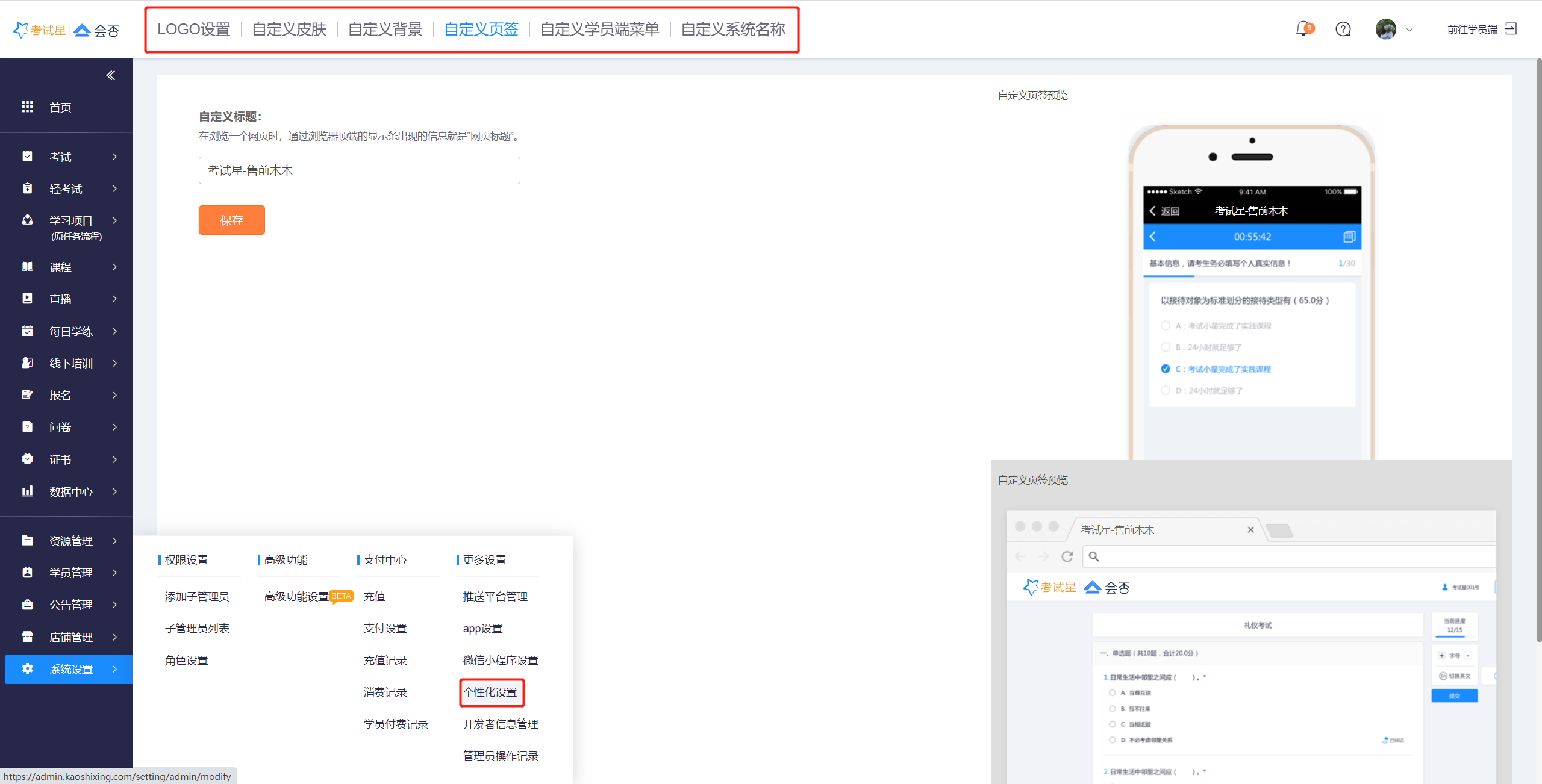Click the 证书 badge icon in sidebar
This screenshot has width=1542, height=784.
pos(27,459)
